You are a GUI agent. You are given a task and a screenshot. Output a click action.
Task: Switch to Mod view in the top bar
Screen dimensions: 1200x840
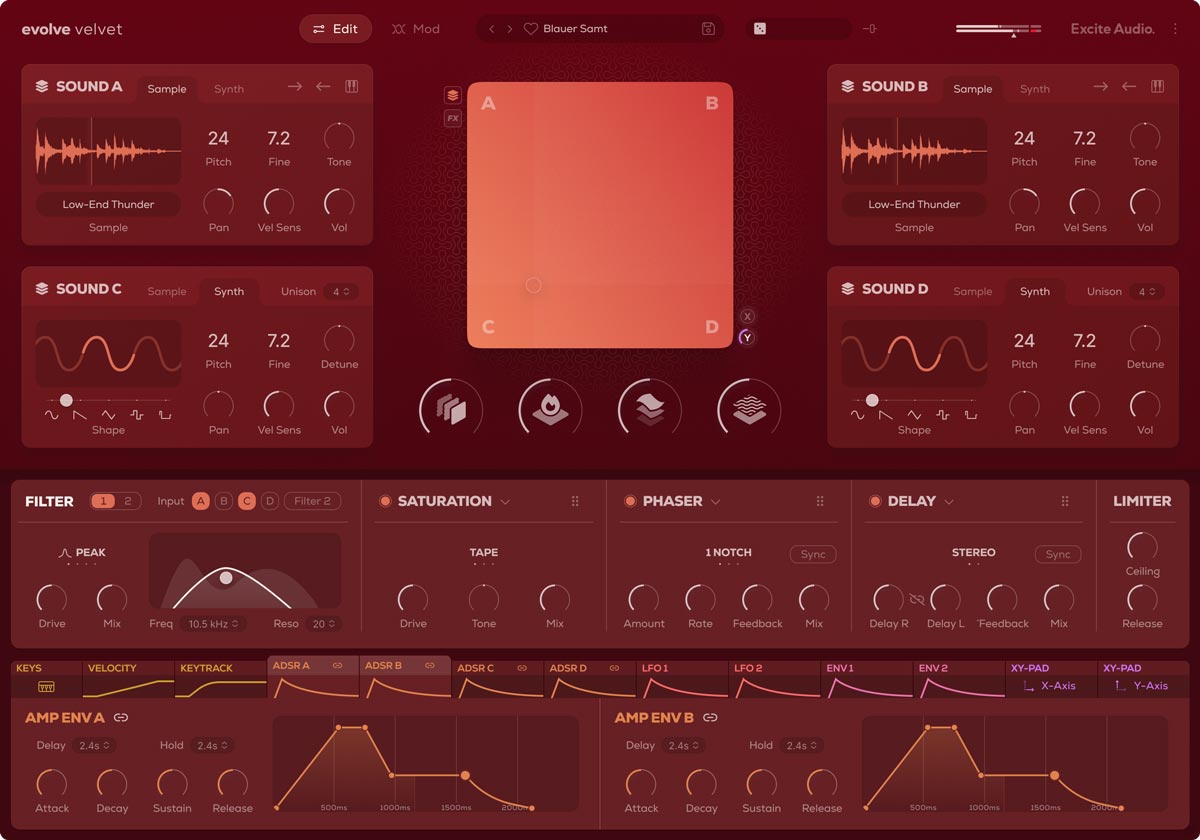click(x=416, y=28)
